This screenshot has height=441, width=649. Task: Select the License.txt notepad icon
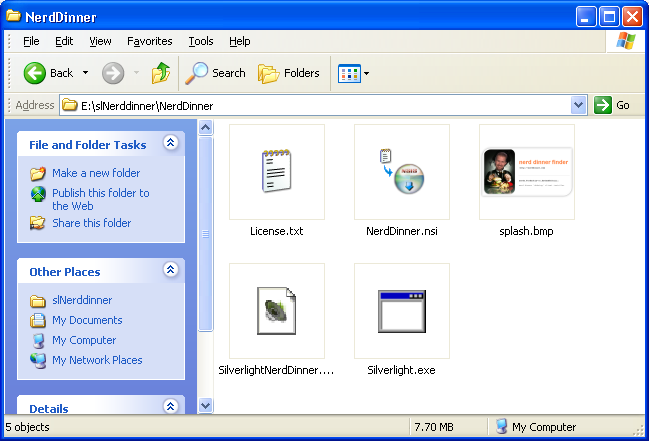(276, 171)
